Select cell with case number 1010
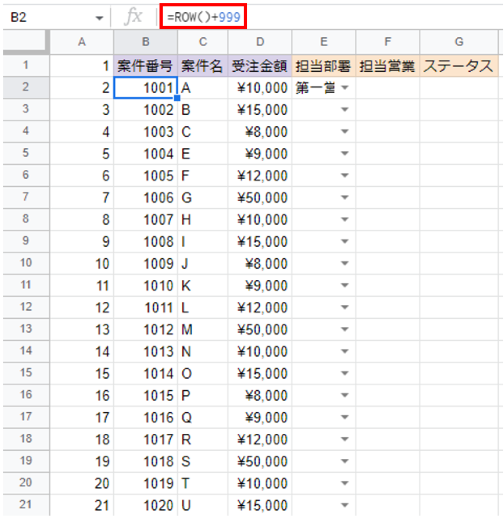 pyautogui.click(x=146, y=285)
